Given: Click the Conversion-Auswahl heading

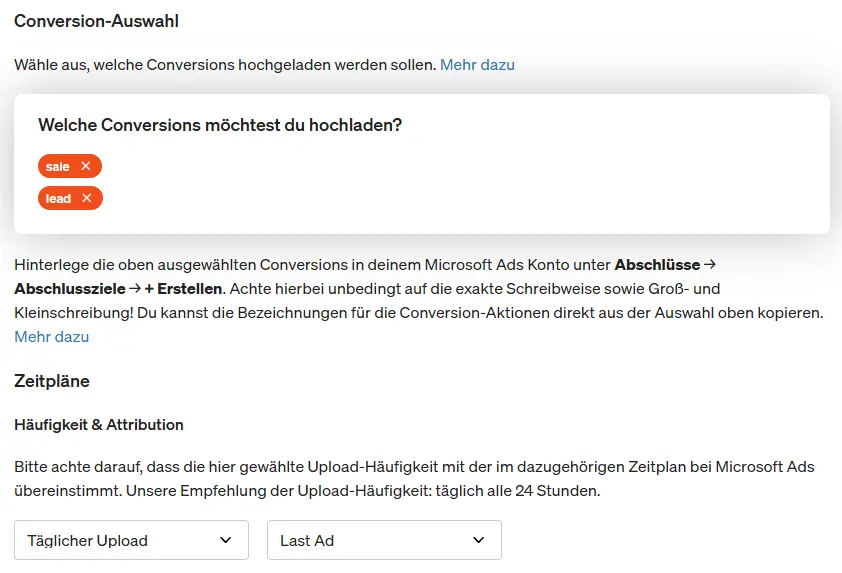Looking at the screenshot, I should [x=97, y=21].
